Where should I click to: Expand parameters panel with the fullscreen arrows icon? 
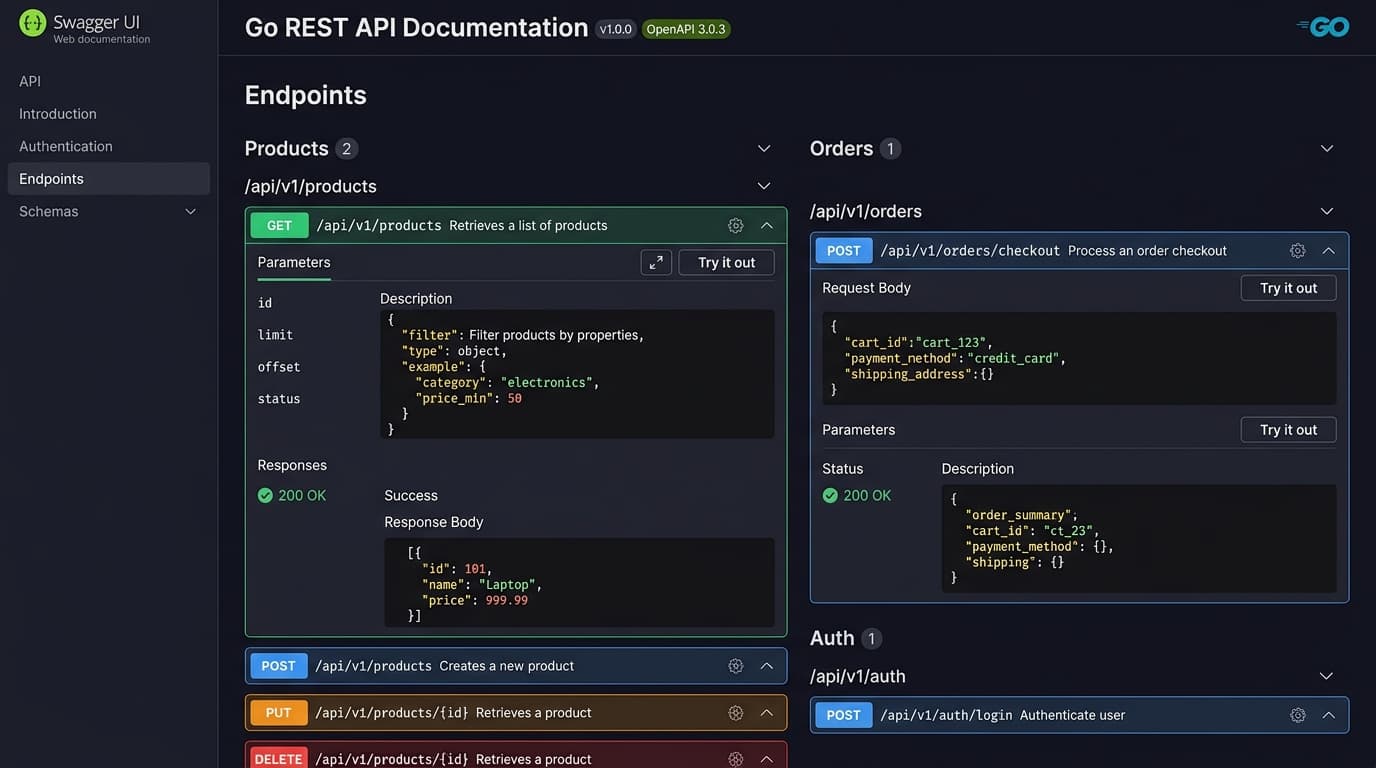[x=656, y=262]
